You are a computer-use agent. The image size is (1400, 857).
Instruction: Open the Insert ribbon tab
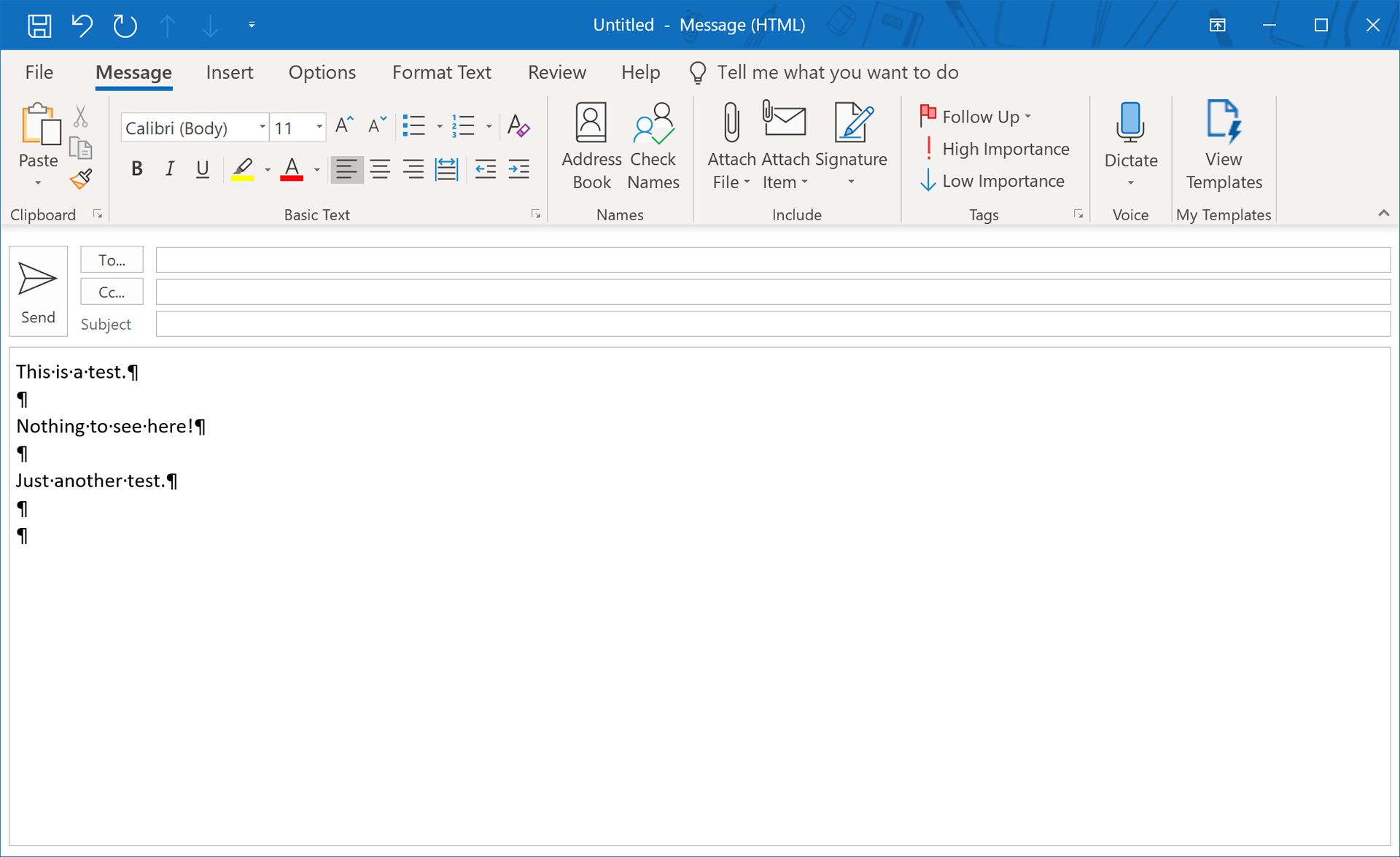229,72
